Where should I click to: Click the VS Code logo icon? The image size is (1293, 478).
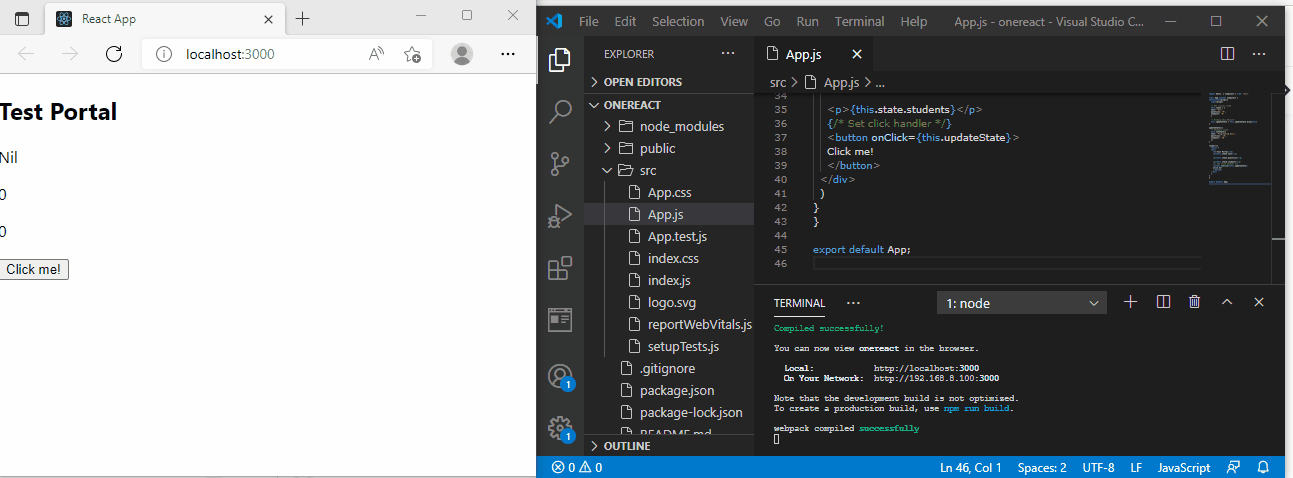555,21
